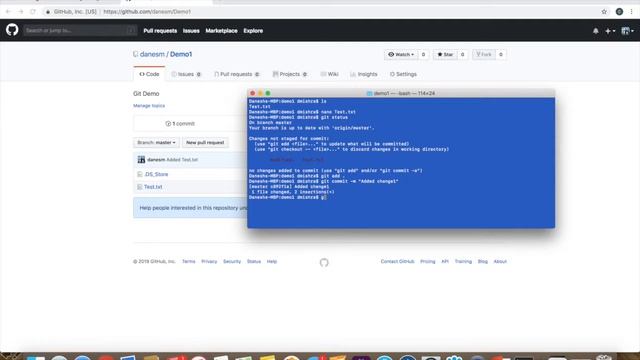Image resolution: width=640 pixels, height=360 pixels.
Task: Open the Chrome profile icon
Action: [619, 12]
